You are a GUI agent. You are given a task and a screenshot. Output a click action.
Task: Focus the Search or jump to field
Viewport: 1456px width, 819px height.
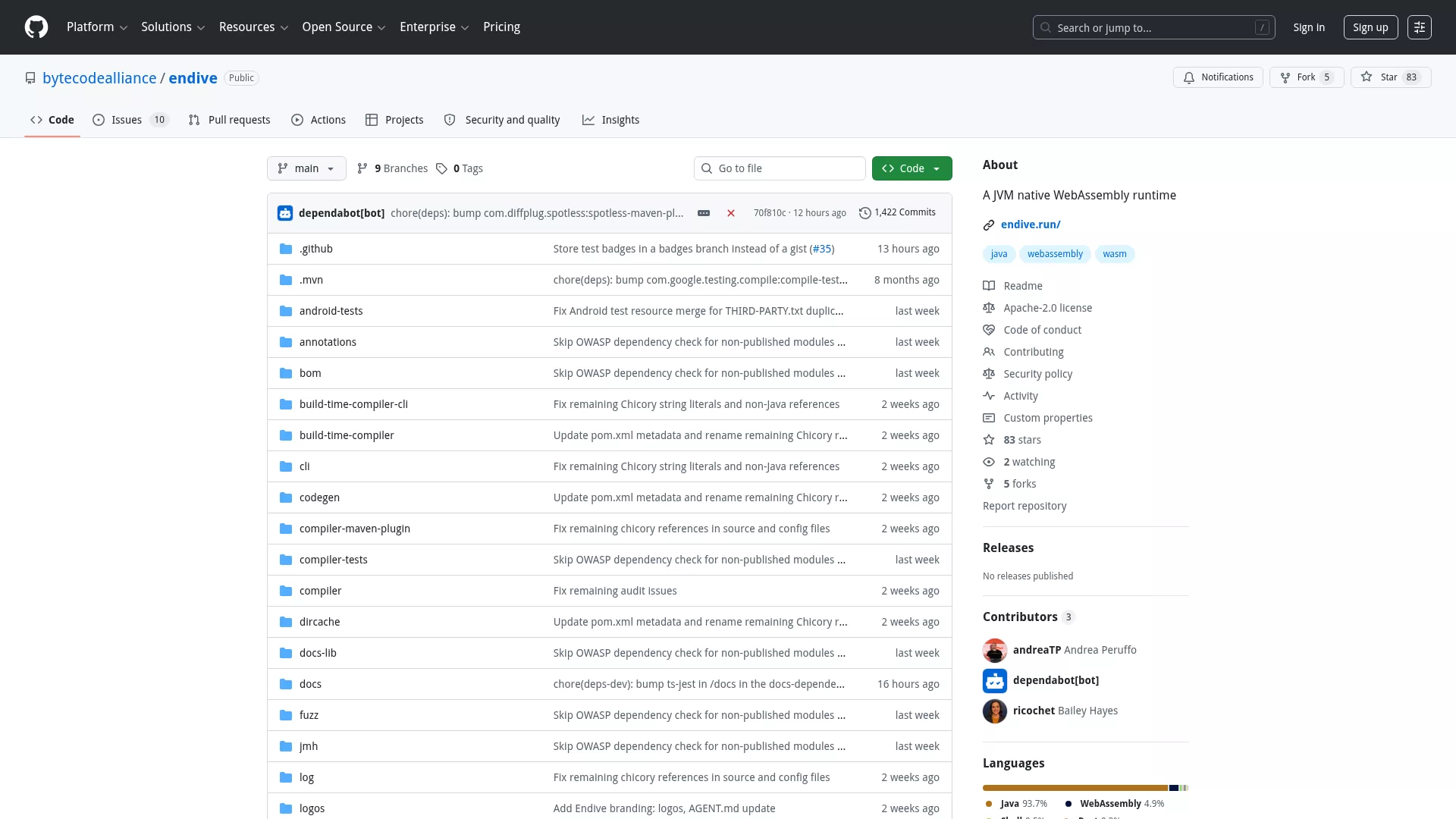click(1153, 27)
